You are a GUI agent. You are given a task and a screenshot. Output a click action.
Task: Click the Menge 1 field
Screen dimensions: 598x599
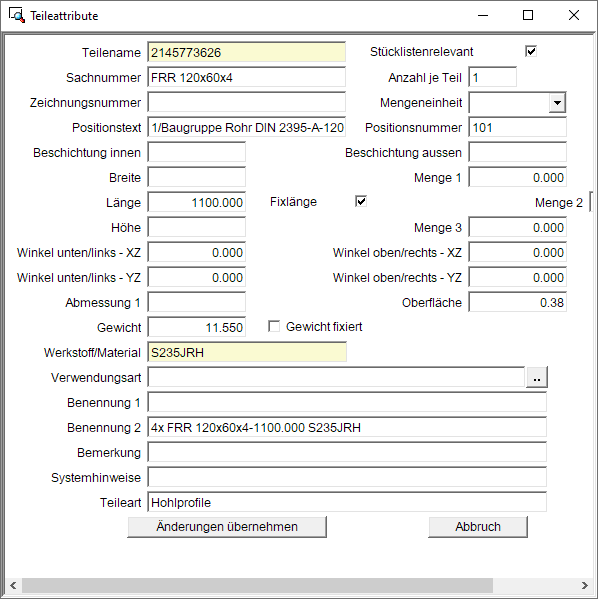[518, 178]
